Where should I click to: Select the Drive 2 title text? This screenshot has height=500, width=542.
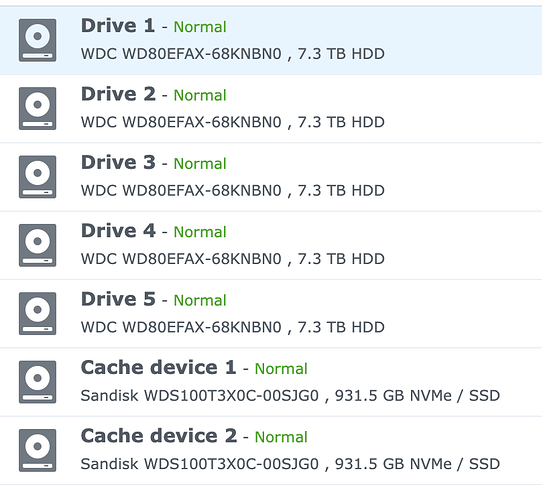point(118,94)
